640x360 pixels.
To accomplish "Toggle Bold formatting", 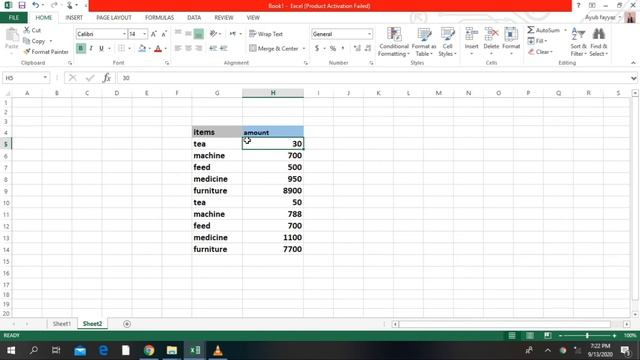I will pos(81,48).
